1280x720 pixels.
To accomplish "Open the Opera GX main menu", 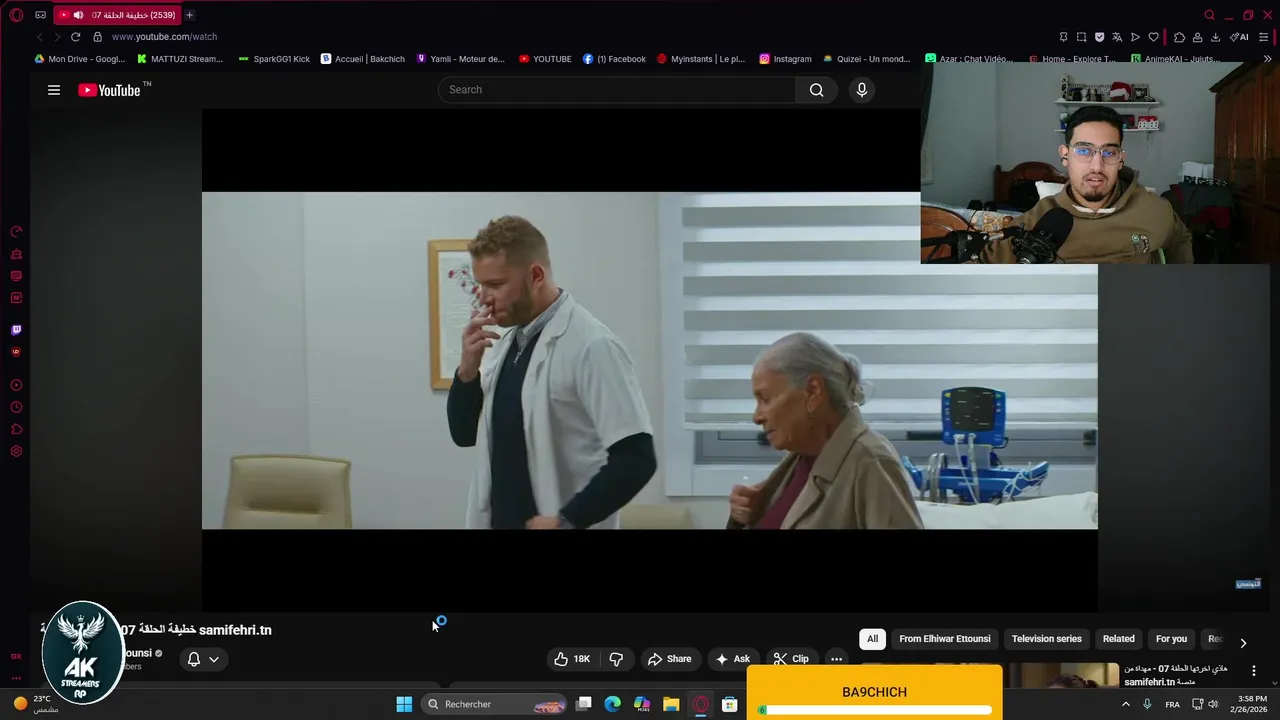I will pyautogui.click(x=16, y=15).
